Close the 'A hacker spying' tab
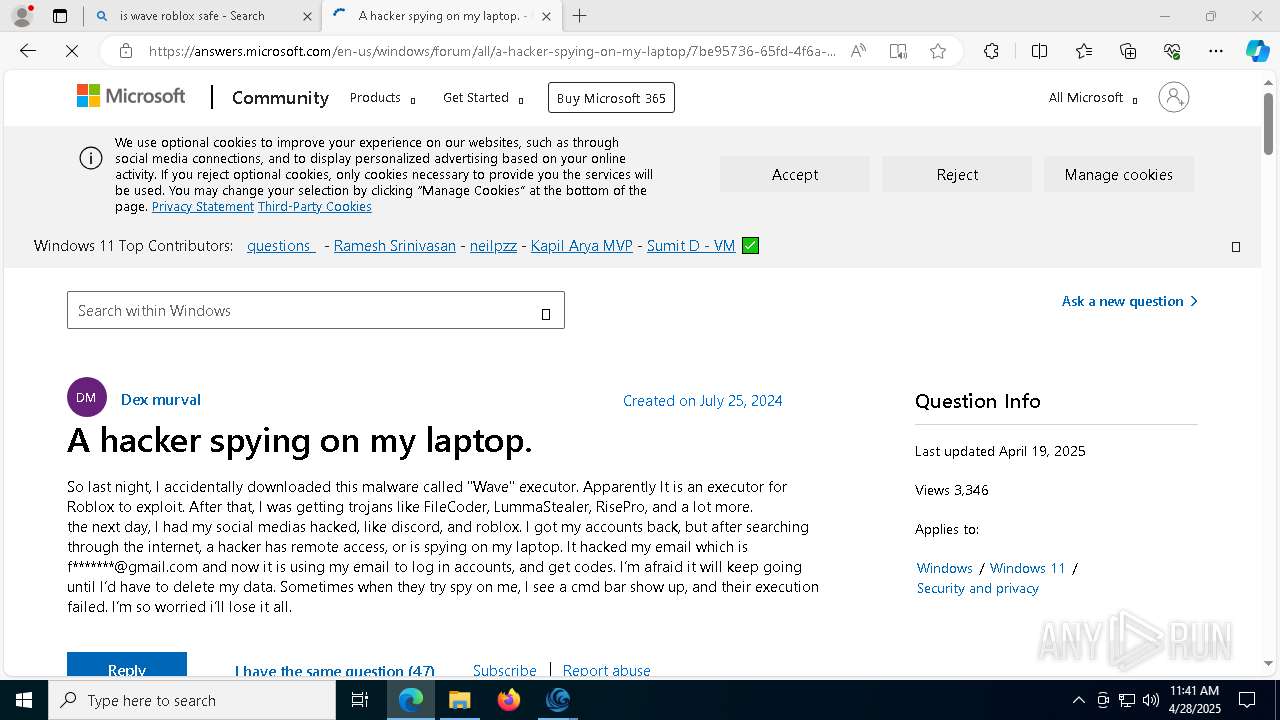1280x720 pixels. pos(546,16)
